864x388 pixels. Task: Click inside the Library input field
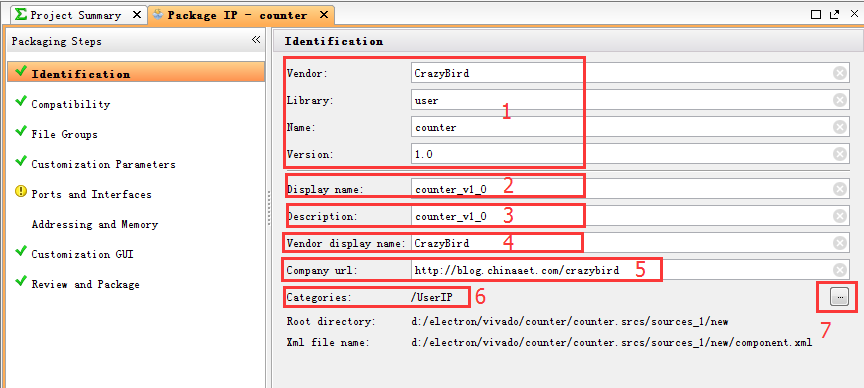coord(630,100)
